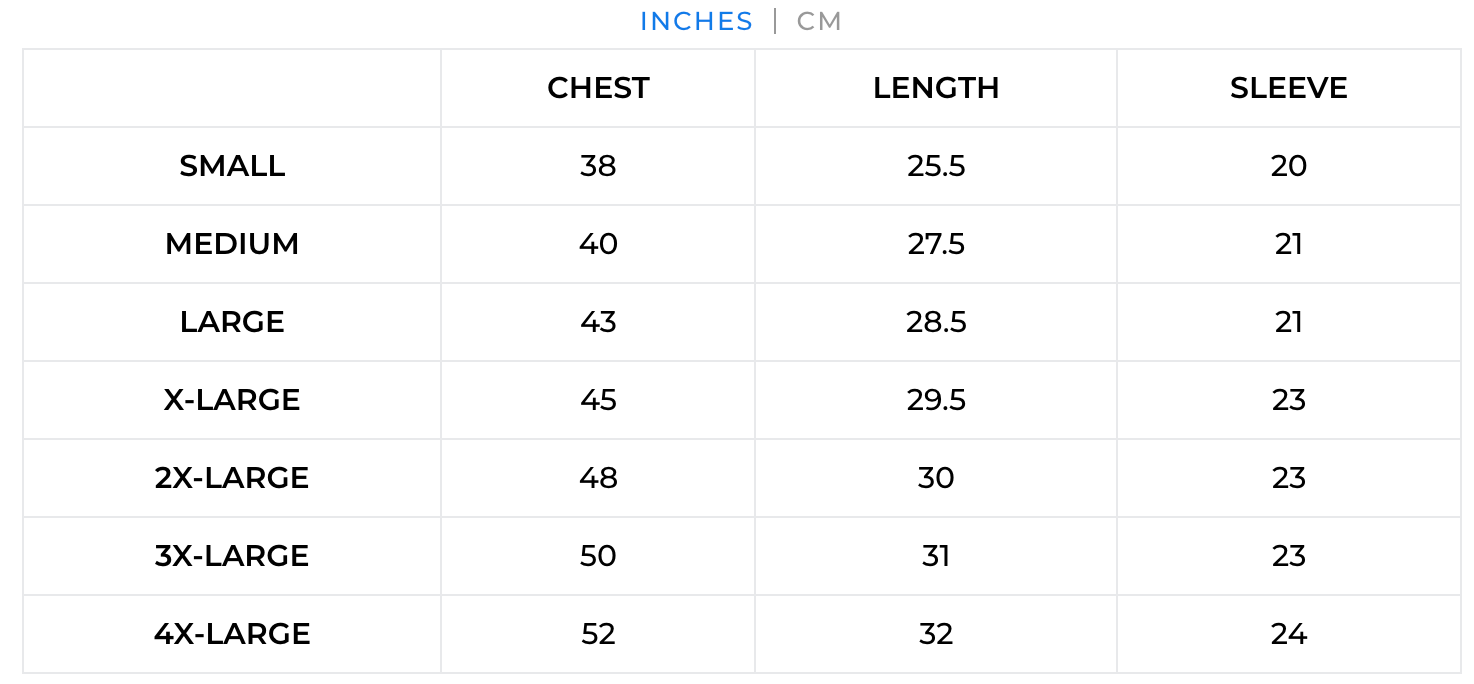Select the 4X-LARGE size row label
Image resolution: width=1474 pixels, height=684 pixels.
232,634
